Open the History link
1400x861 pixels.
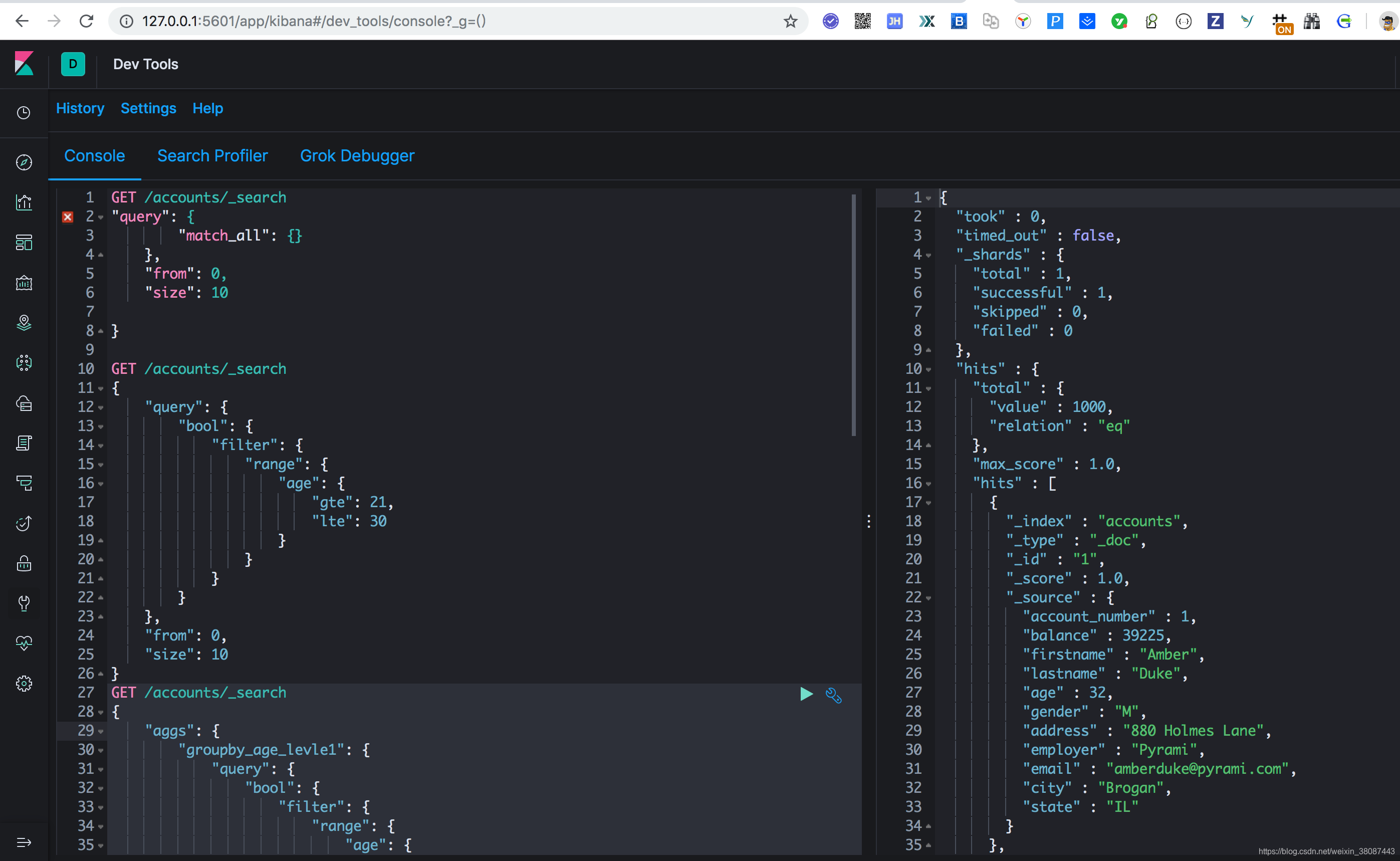[x=80, y=108]
